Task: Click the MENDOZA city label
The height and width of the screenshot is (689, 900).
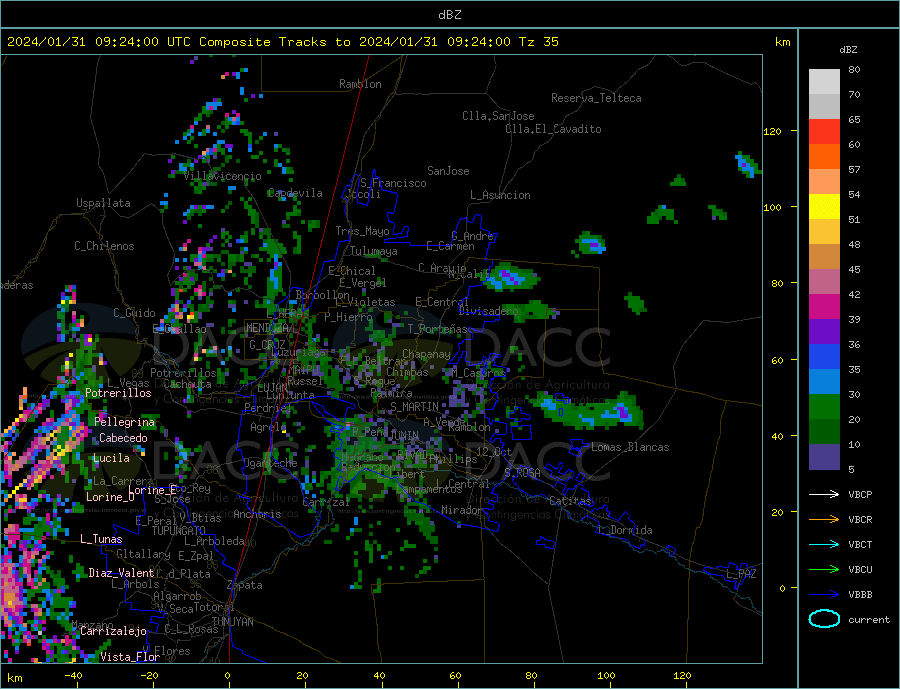Action: pos(267,328)
